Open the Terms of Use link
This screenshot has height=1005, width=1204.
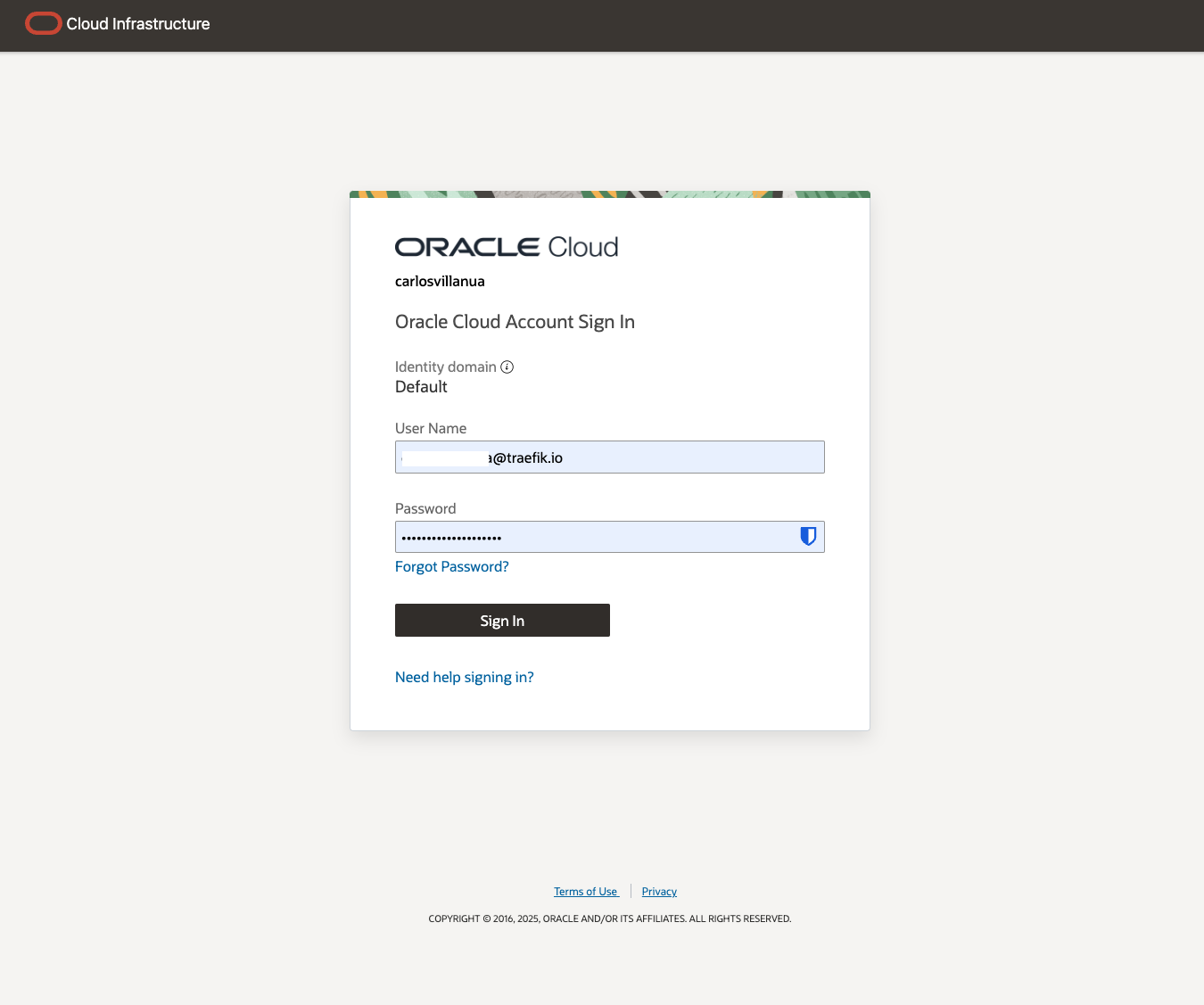pos(586,892)
